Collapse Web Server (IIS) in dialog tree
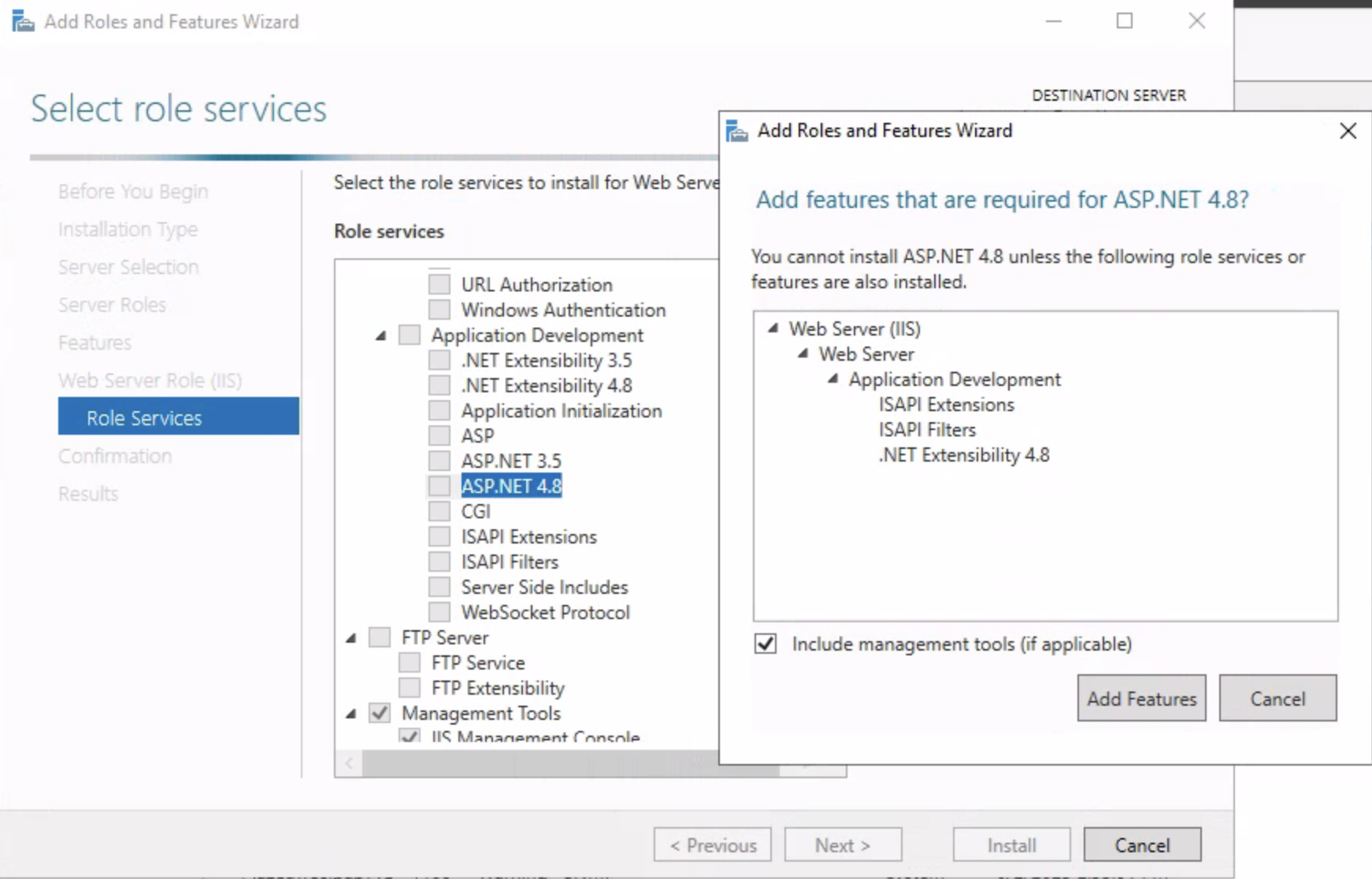Screen dimensions: 1372x879 773,328
